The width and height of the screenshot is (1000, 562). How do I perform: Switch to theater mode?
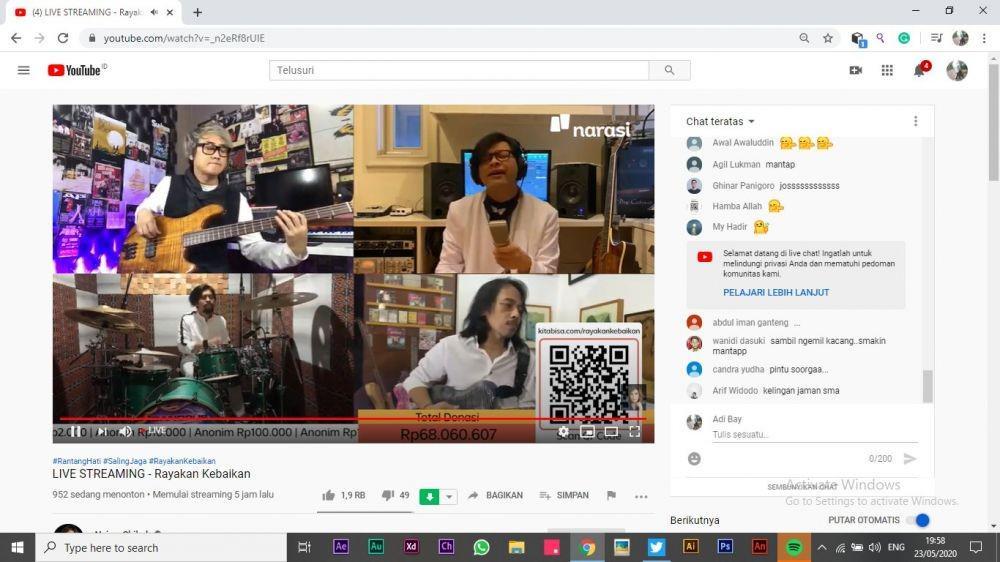coord(611,432)
